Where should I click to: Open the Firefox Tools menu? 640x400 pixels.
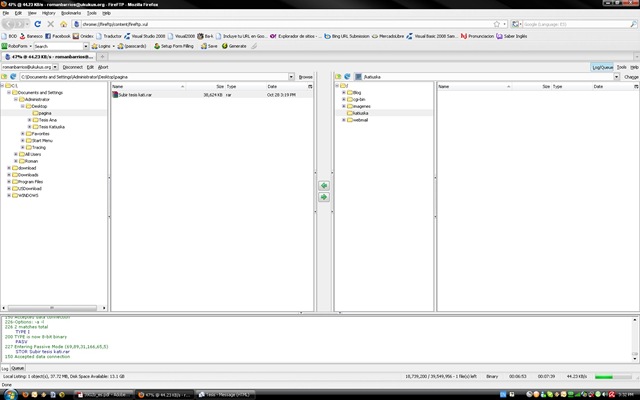pyautogui.click(x=92, y=13)
